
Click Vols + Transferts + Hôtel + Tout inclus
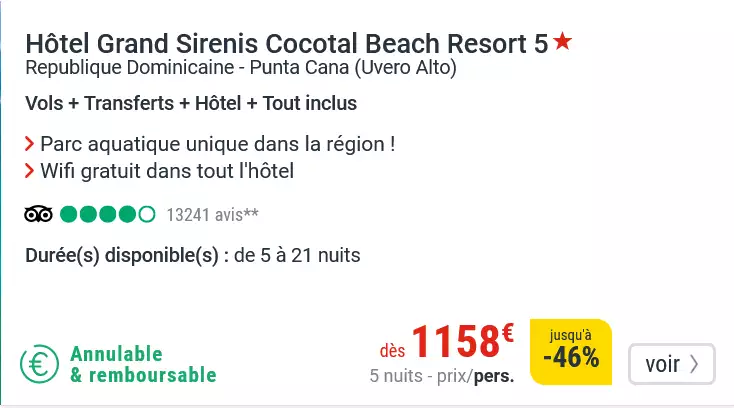(191, 103)
